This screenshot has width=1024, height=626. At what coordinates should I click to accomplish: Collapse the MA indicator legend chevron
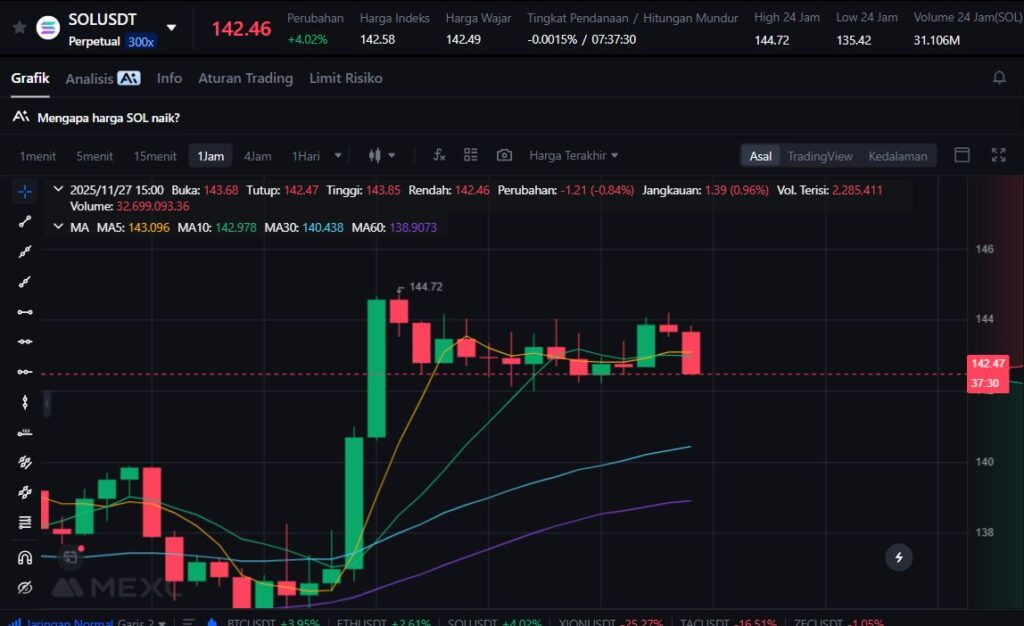tap(58, 227)
